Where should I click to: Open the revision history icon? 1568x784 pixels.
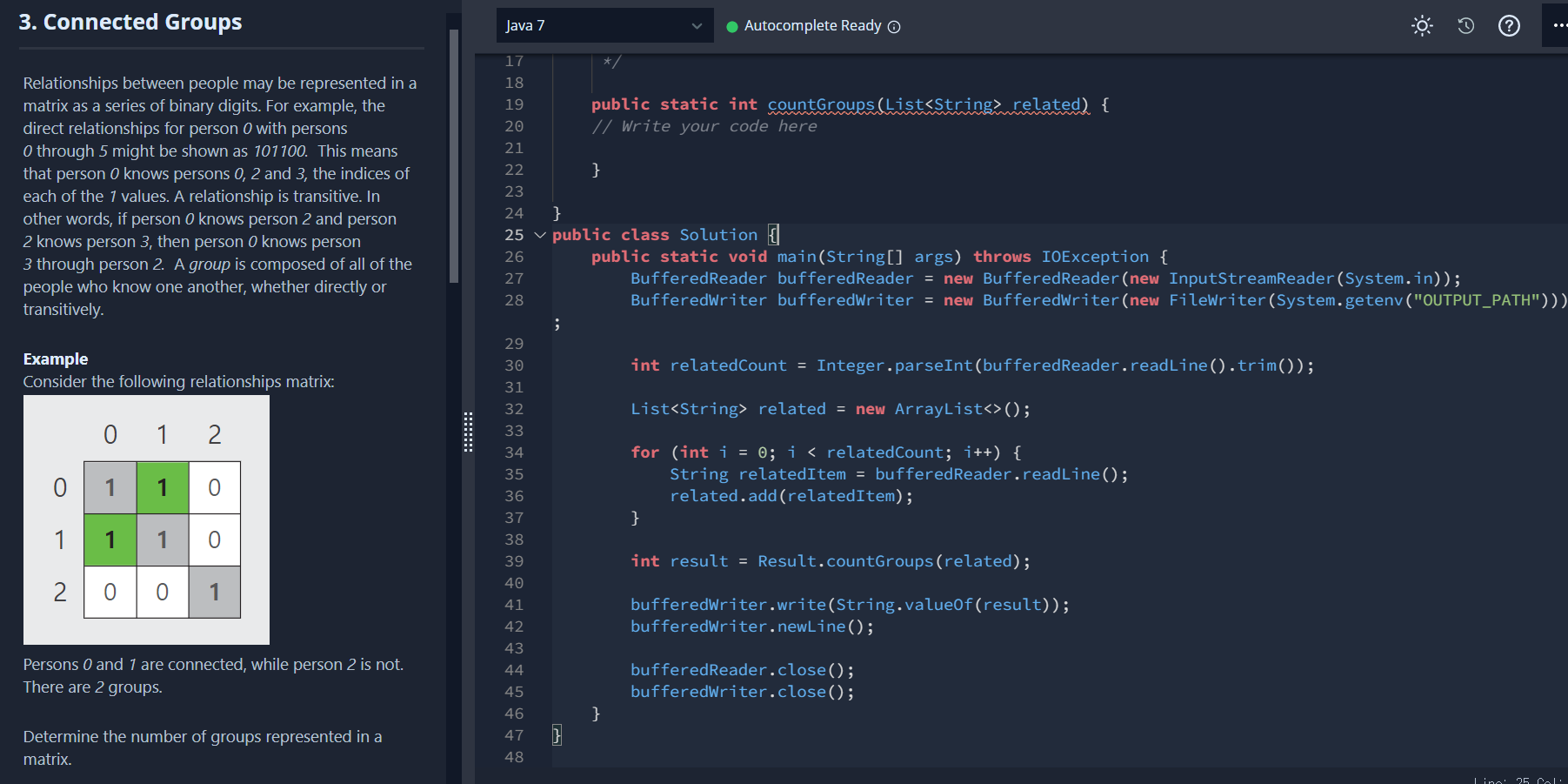tap(1466, 26)
